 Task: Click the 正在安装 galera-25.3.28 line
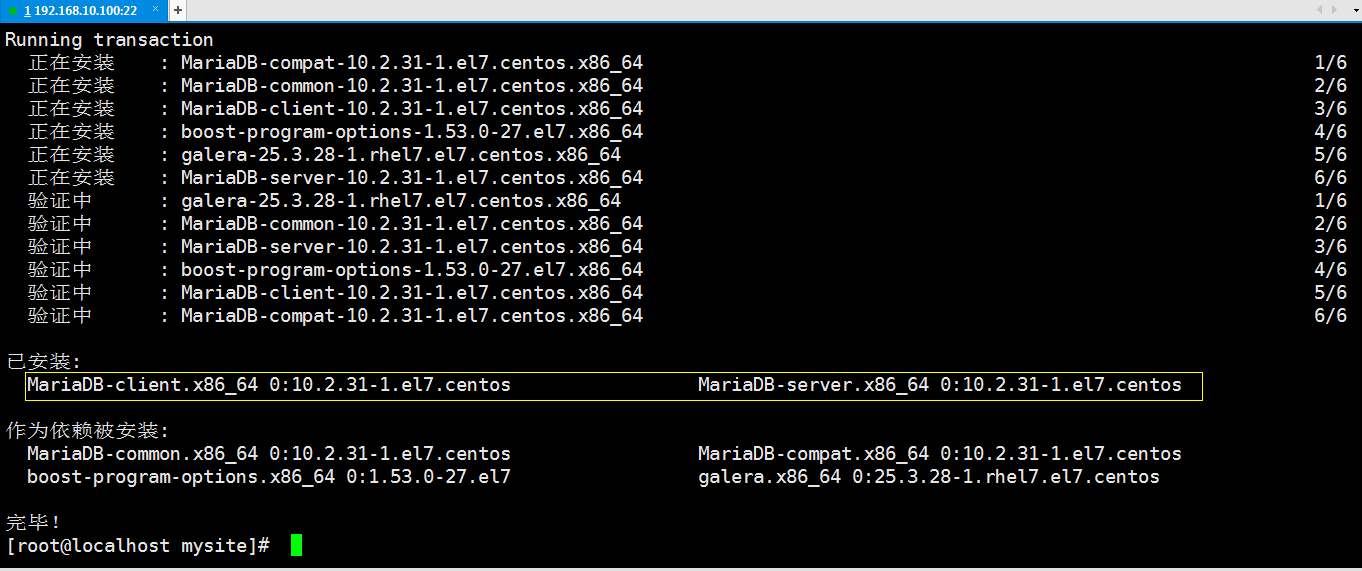[x=688, y=155]
